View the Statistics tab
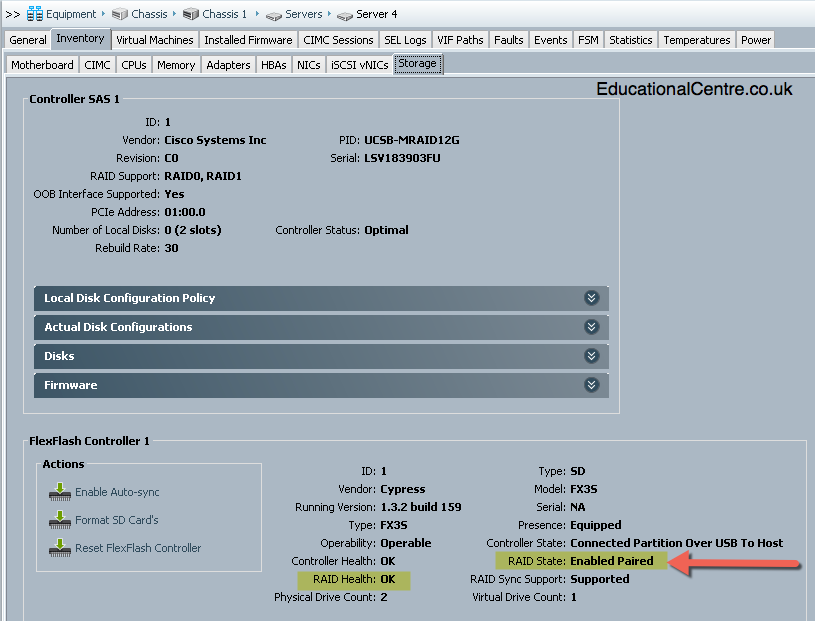Viewport: 815px width, 621px height. [x=630, y=40]
